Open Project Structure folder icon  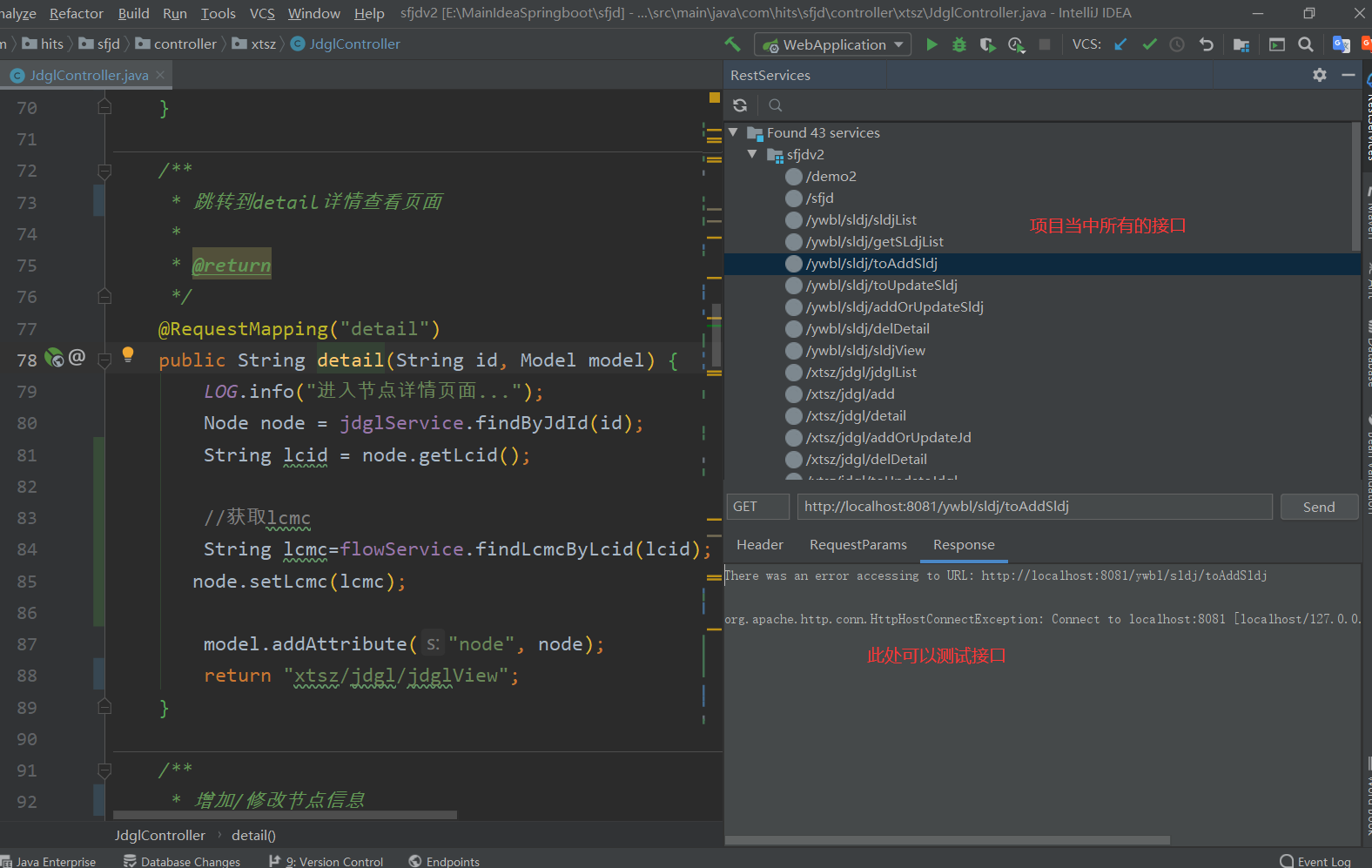(1241, 44)
